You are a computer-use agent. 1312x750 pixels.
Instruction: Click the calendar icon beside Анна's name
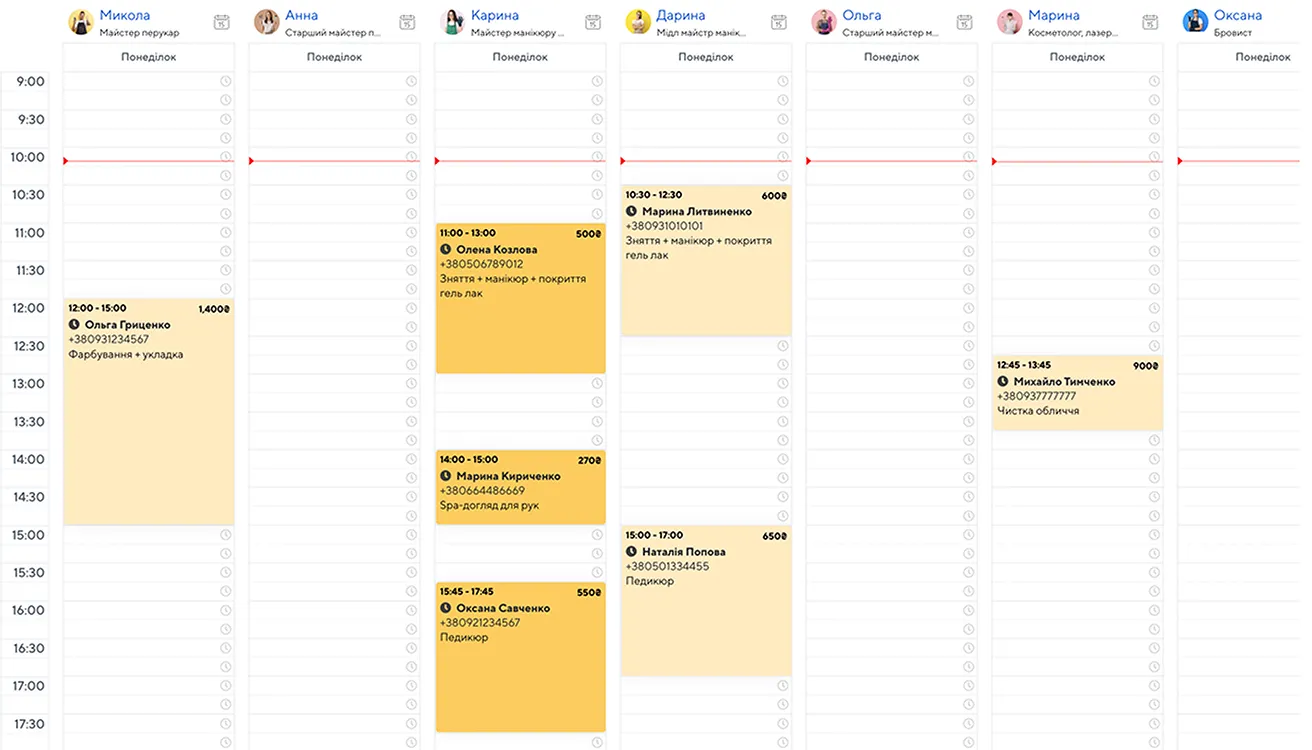point(407,22)
